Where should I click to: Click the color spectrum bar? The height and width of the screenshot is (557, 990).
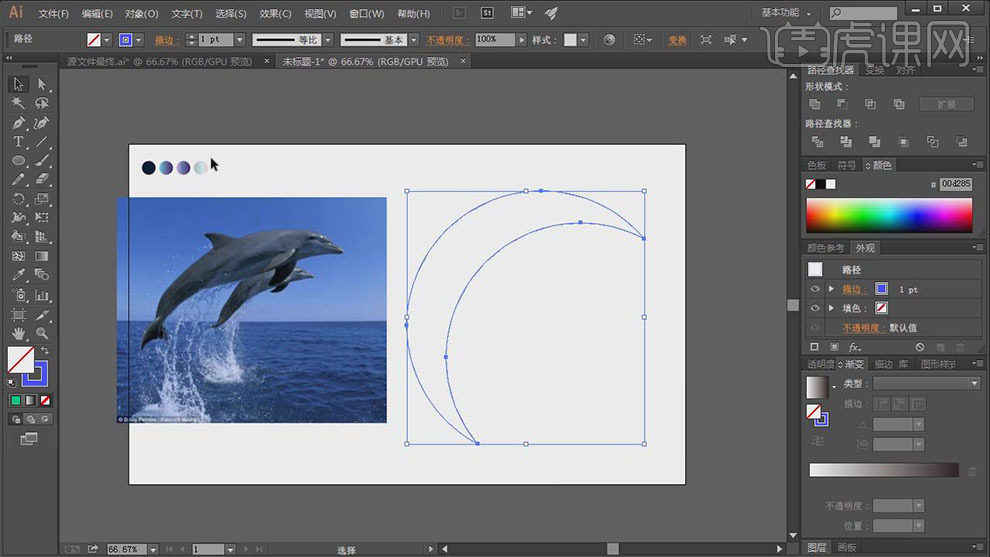coord(889,215)
